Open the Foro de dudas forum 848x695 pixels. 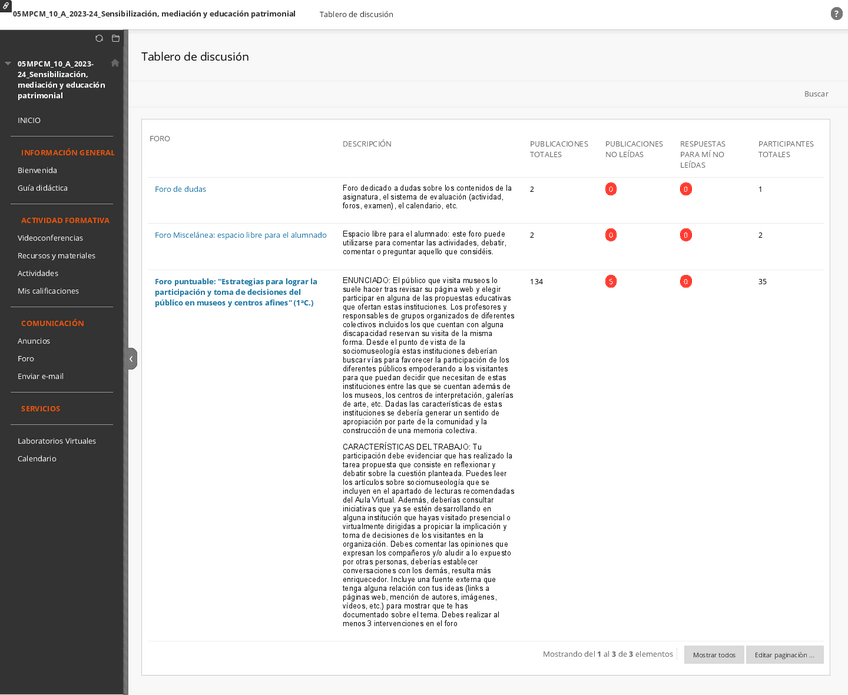(x=180, y=189)
